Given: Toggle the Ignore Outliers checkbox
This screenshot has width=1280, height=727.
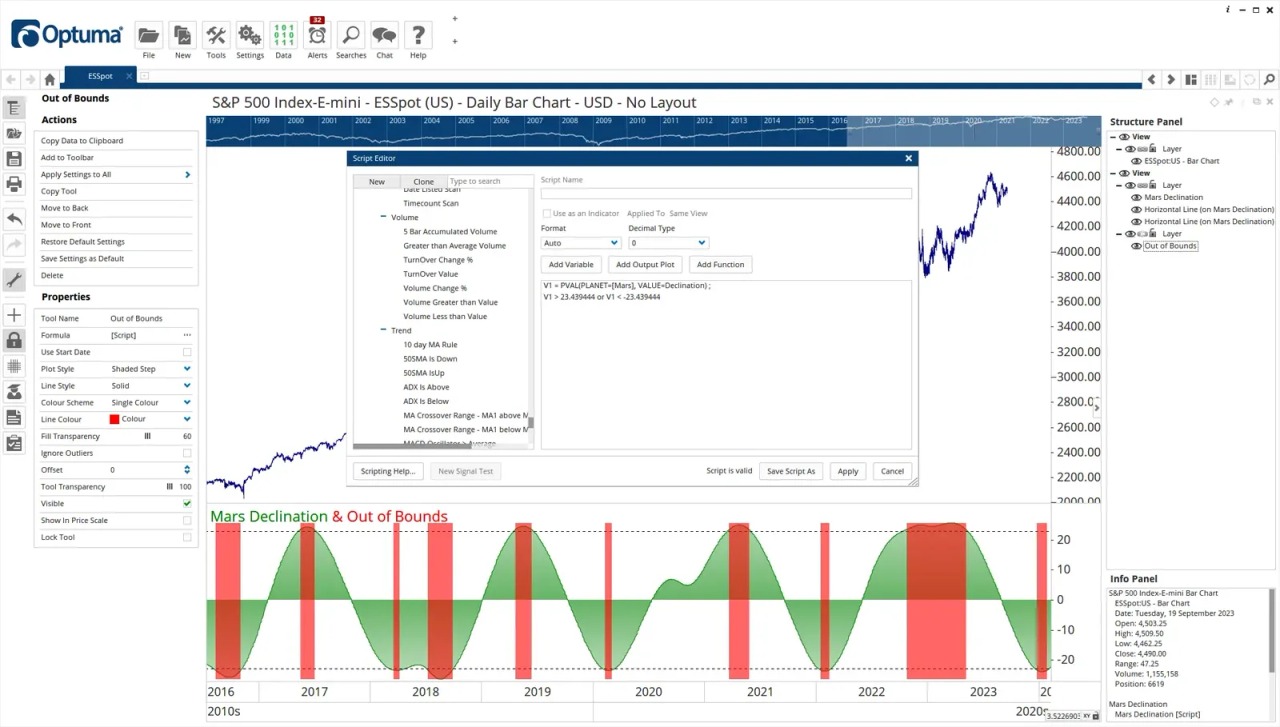Looking at the screenshot, I should click(x=187, y=453).
